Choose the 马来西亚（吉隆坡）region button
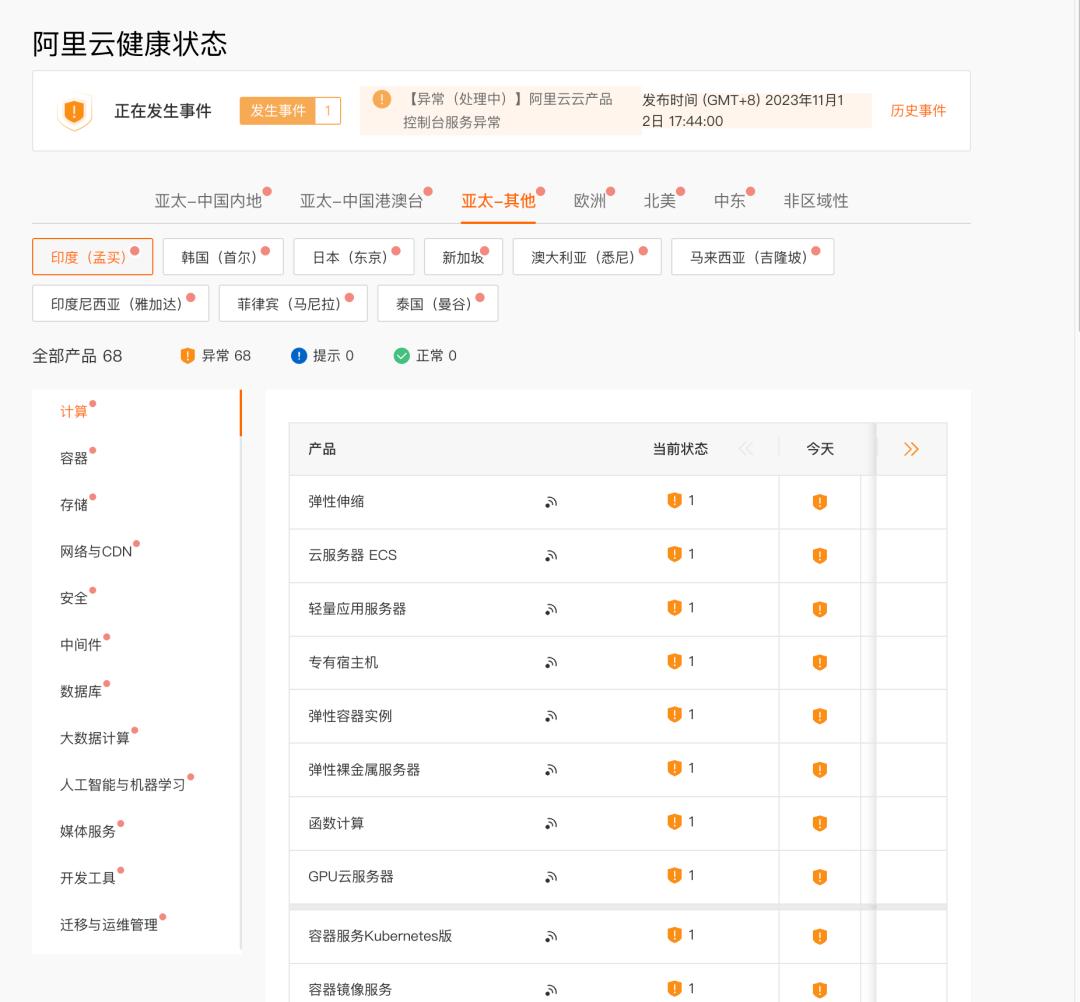 pos(753,257)
